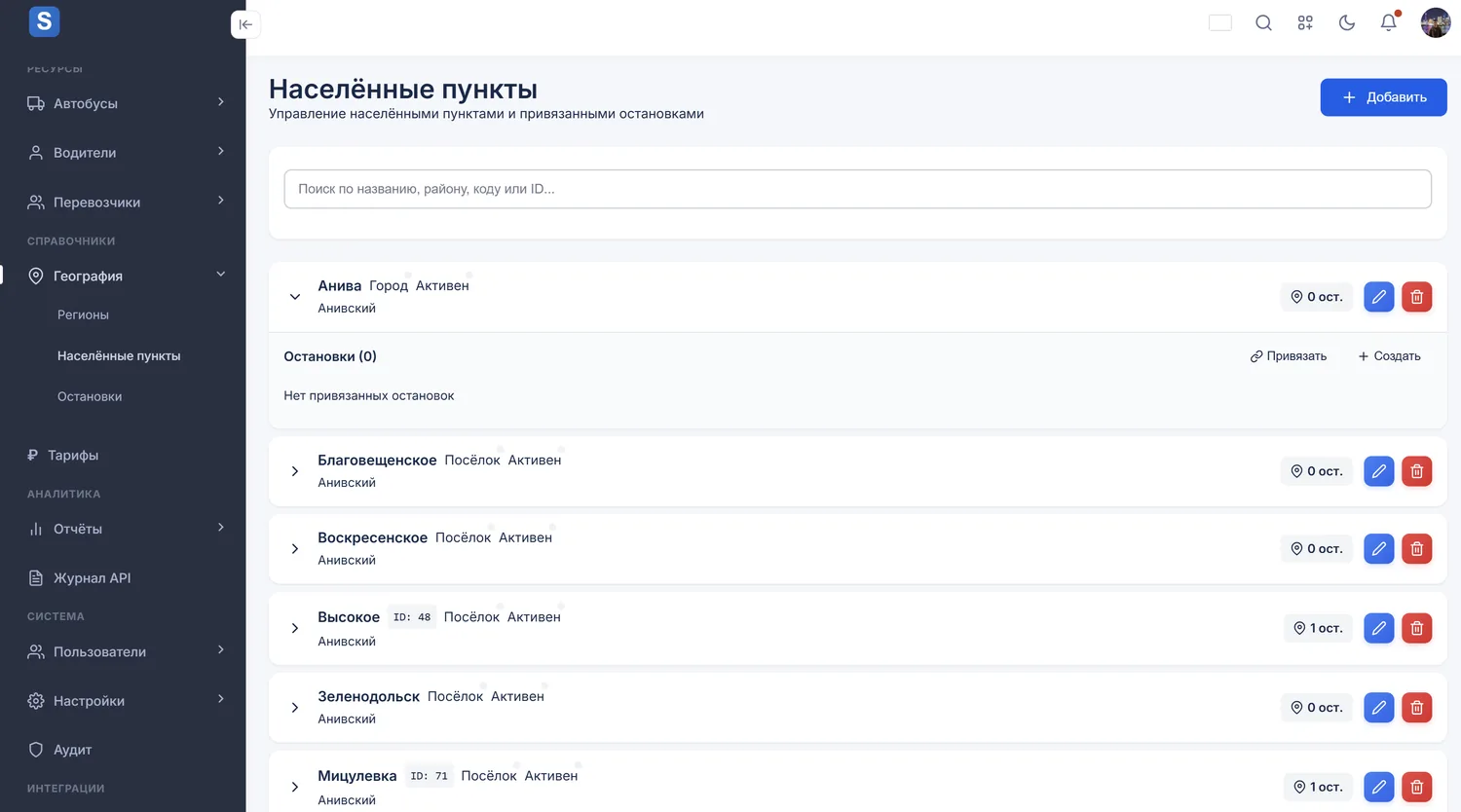Expand the Мицулевка row
The height and width of the screenshot is (812, 1461).
295,787
